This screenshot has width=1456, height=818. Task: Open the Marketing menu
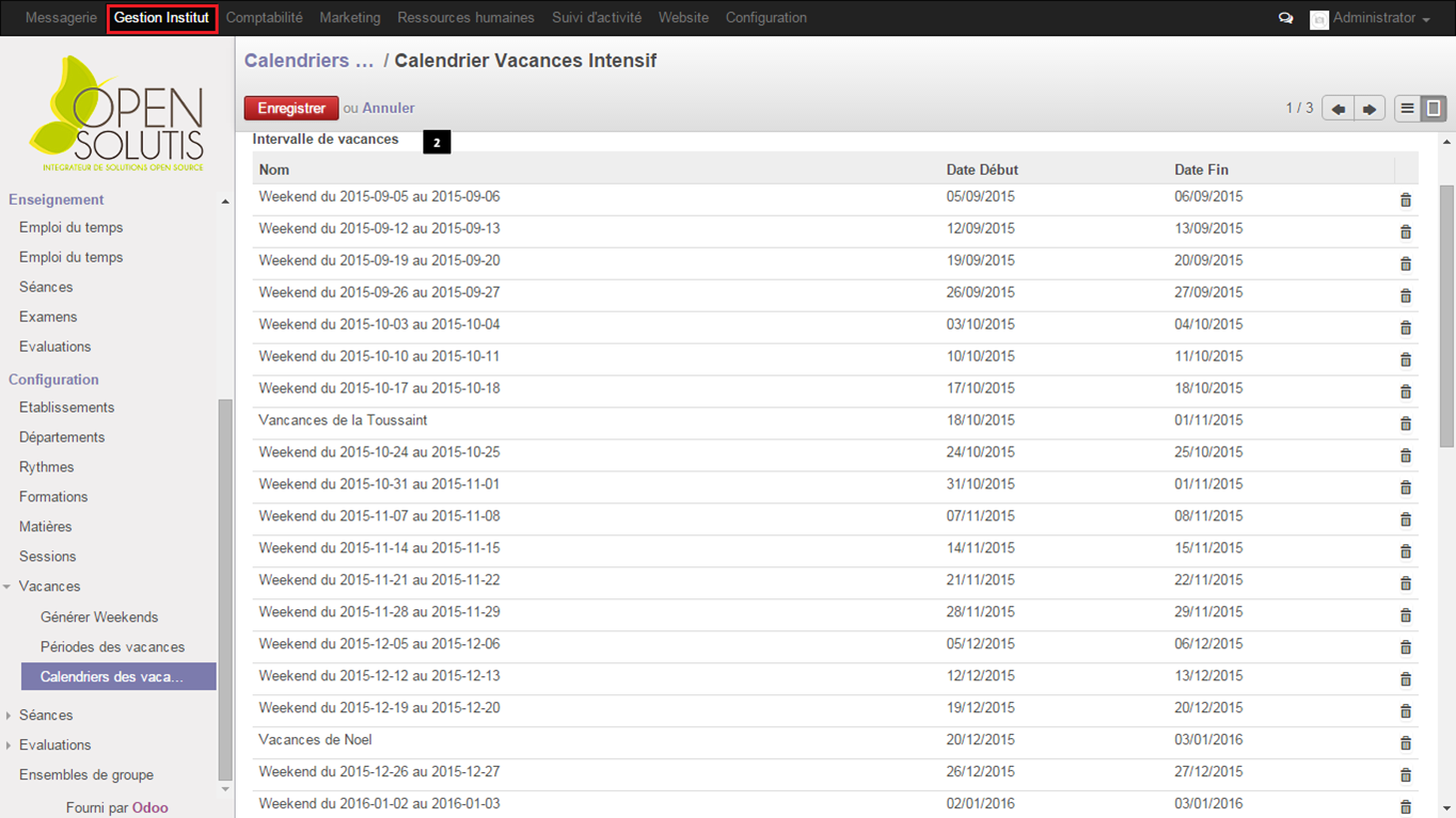(x=350, y=18)
